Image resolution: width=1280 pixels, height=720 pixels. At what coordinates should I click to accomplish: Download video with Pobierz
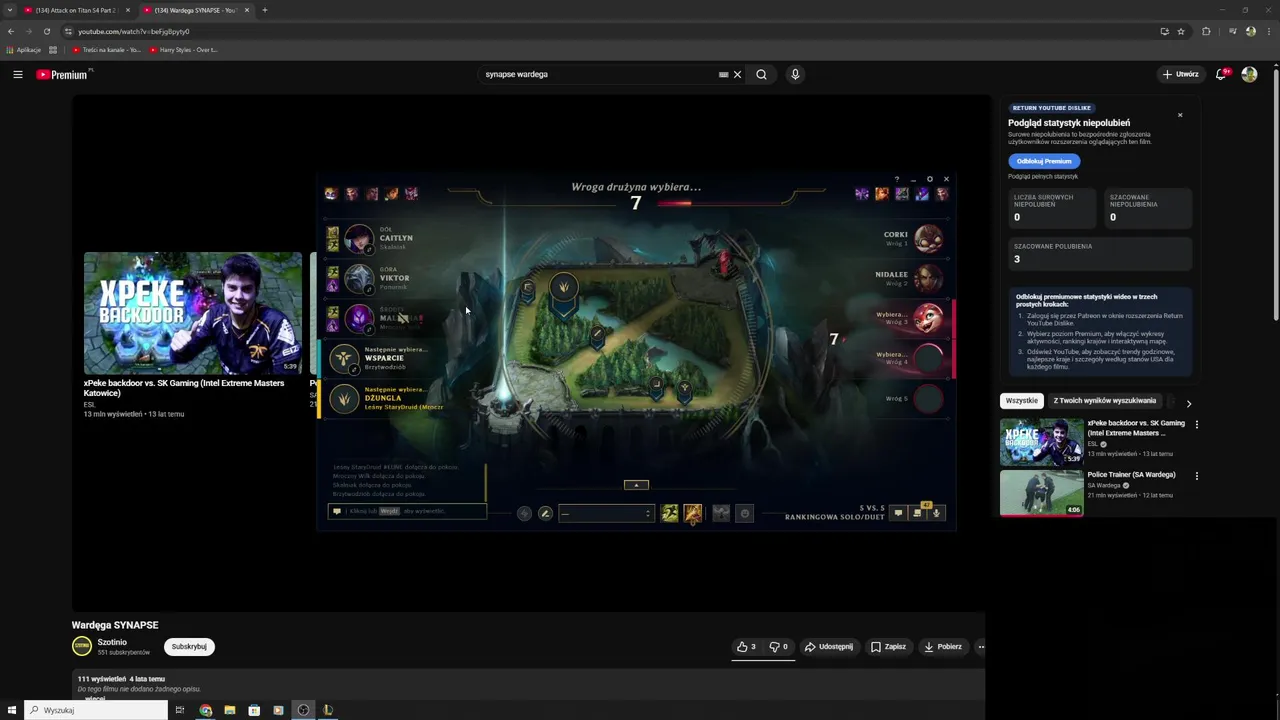point(943,647)
